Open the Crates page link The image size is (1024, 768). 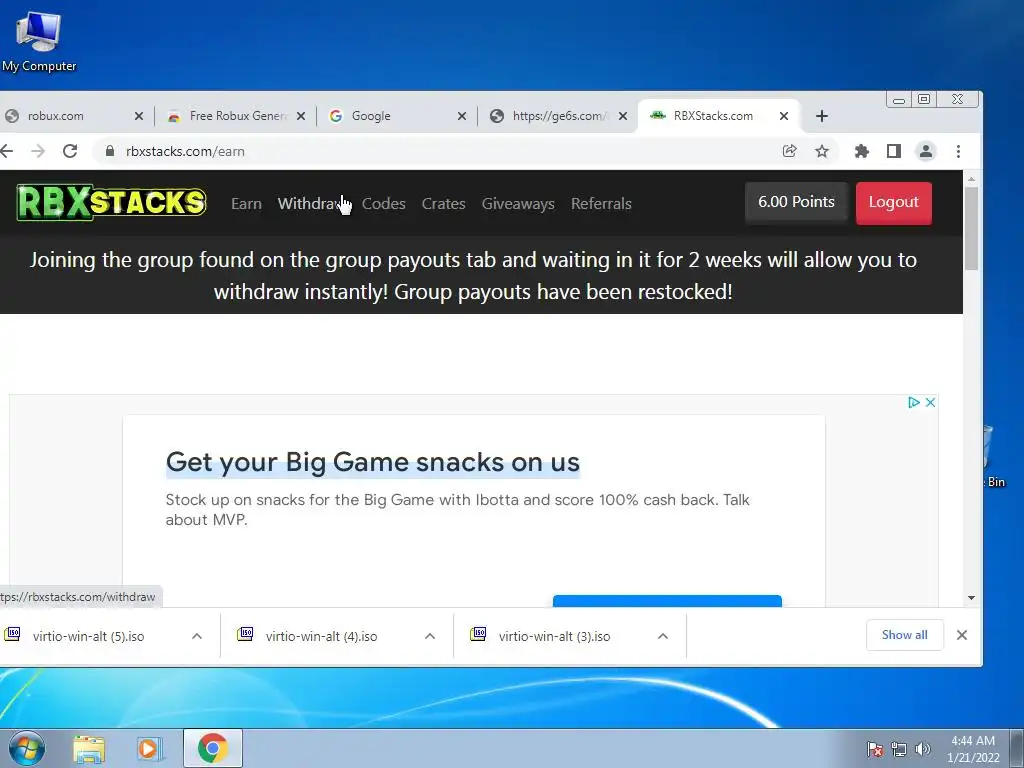point(443,204)
